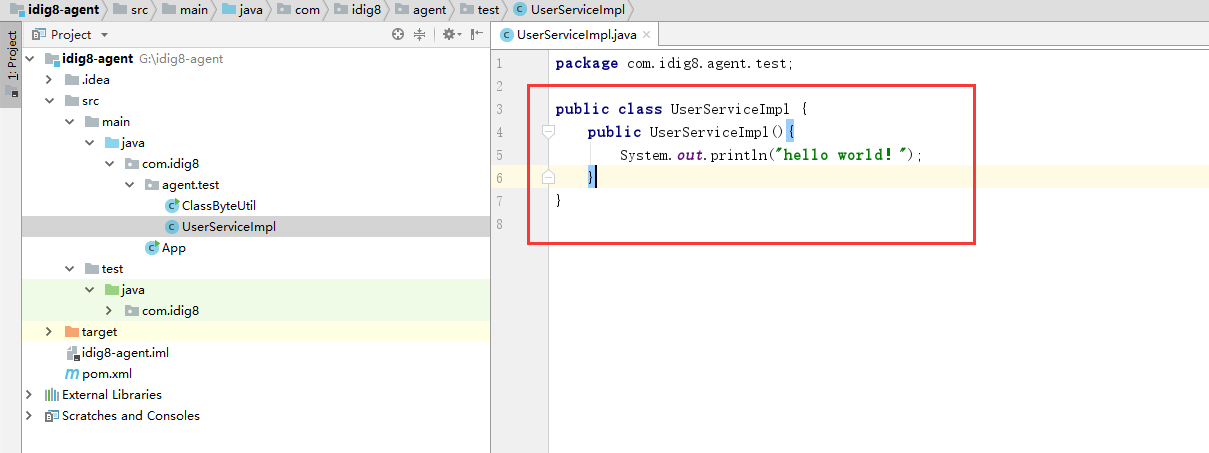The height and width of the screenshot is (453, 1209).
Task: Click fold end marker at line 6
Action: 547,177
